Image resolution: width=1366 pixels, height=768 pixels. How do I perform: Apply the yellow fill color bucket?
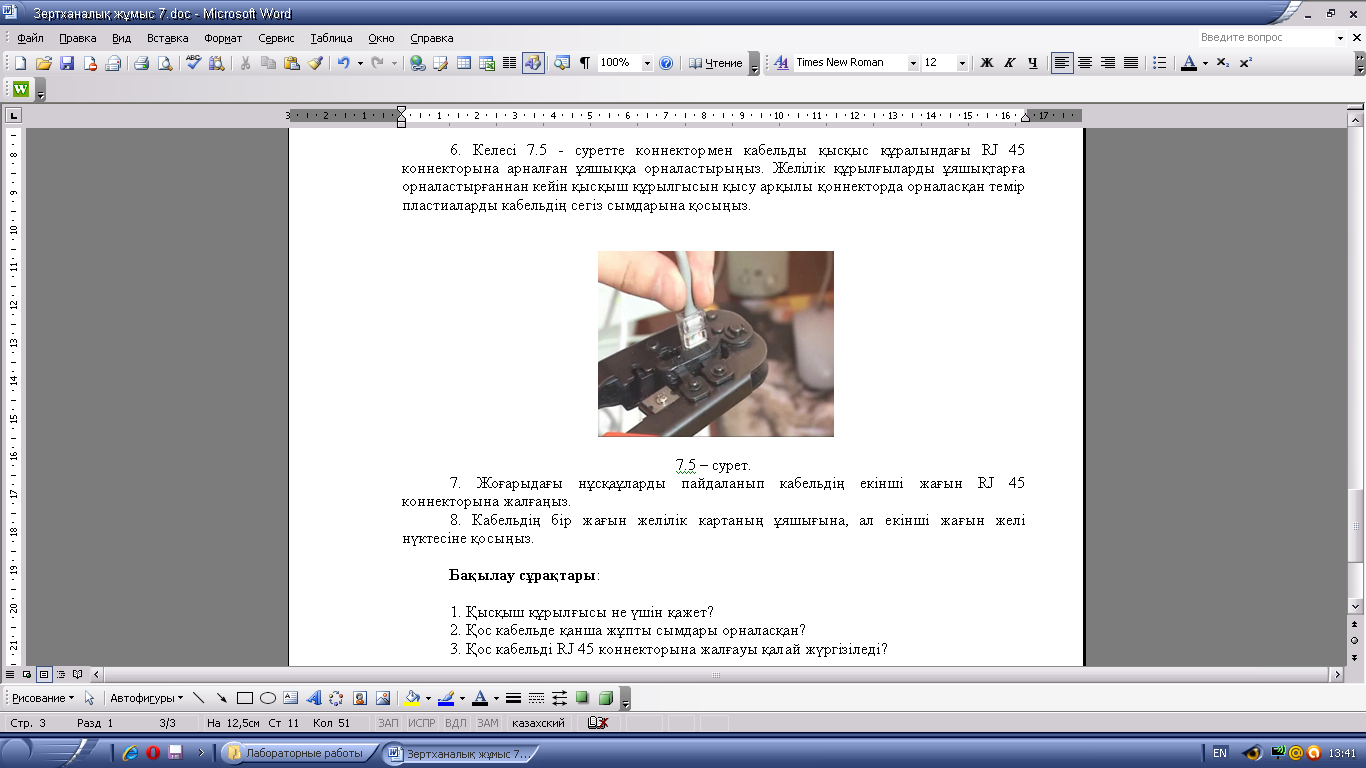412,698
